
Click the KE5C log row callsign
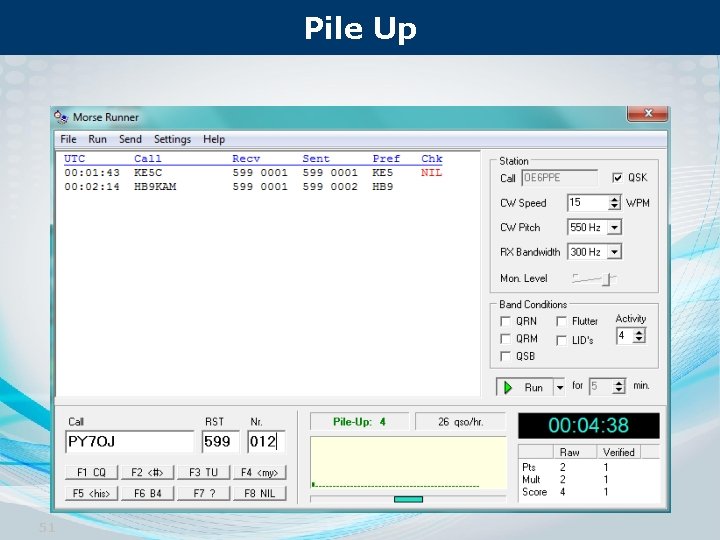(x=148, y=173)
